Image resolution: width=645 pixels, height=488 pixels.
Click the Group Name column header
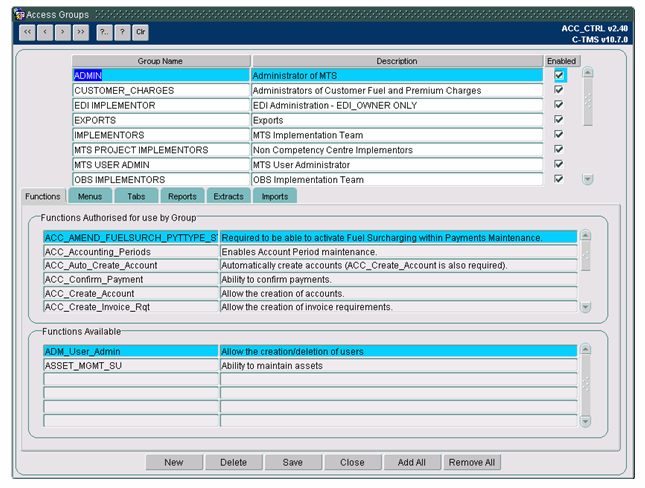[161, 61]
